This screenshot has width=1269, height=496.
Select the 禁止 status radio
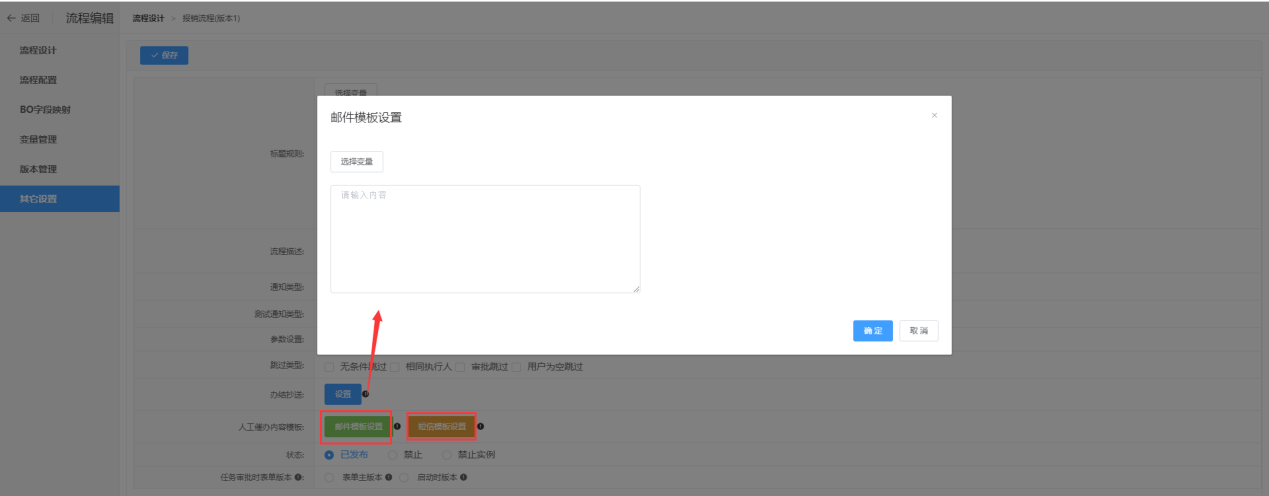click(392, 455)
